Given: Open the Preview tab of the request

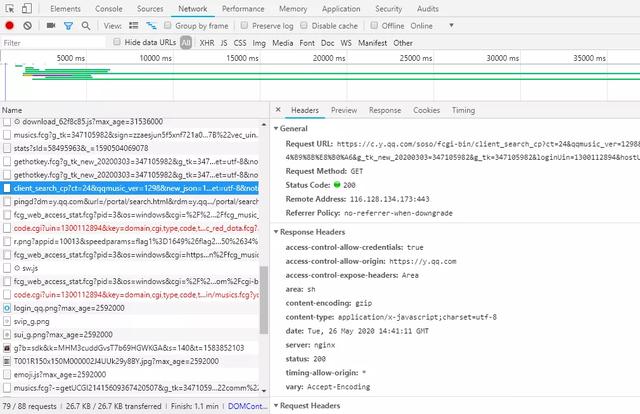Looking at the screenshot, I should tap(344, 110).
